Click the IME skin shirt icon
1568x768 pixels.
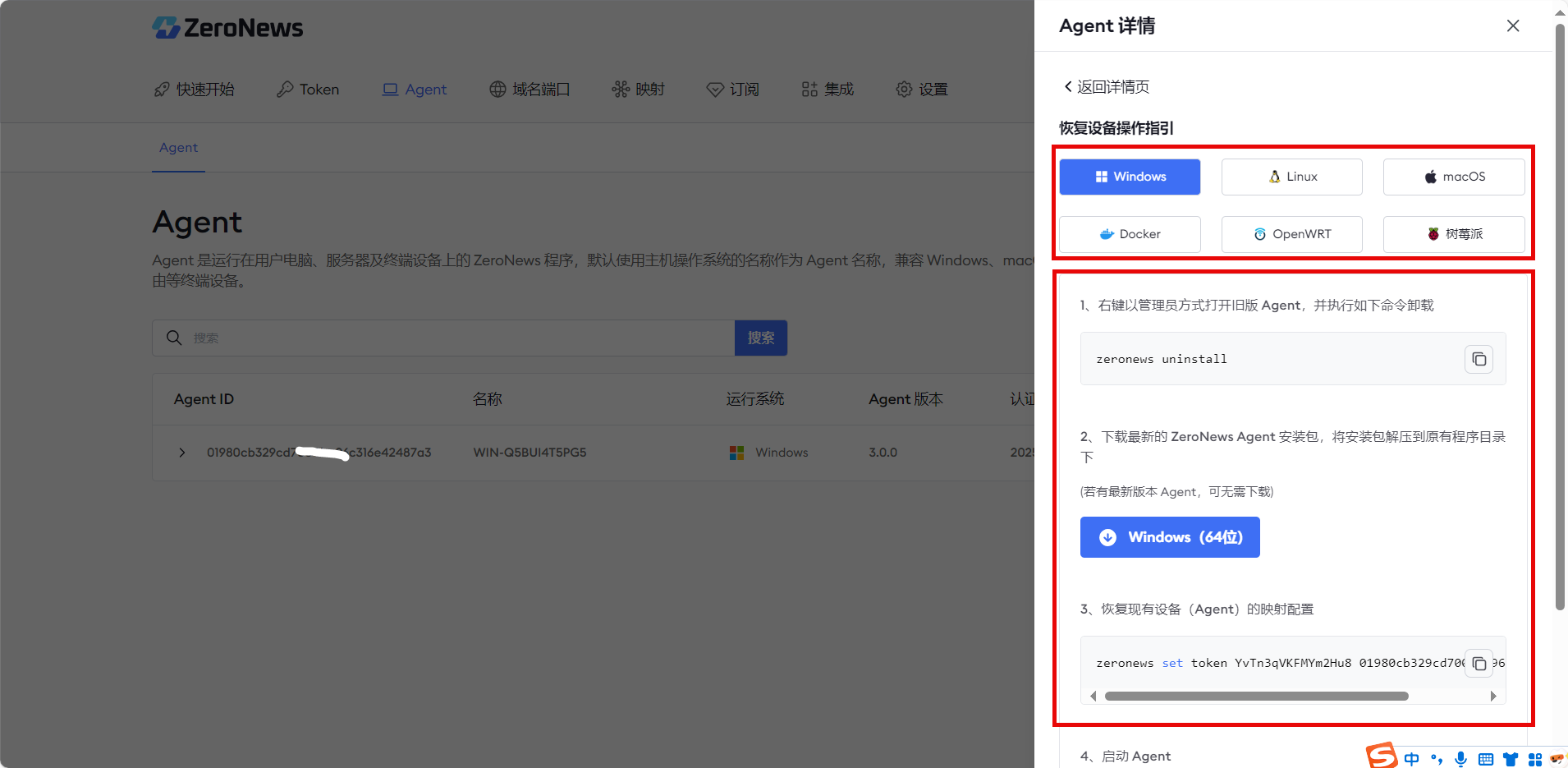[x=1511, y=759]
